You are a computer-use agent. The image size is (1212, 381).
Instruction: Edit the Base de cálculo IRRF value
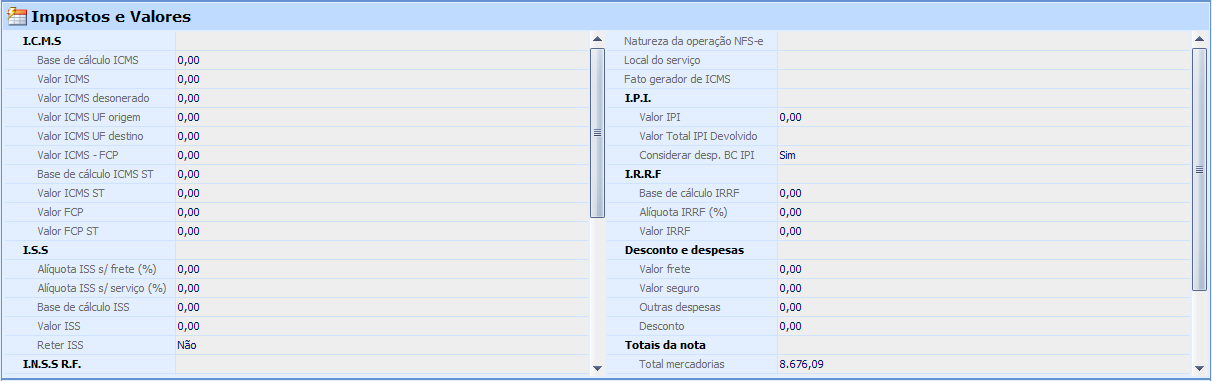pyautogui.click(x=984, y=193)
